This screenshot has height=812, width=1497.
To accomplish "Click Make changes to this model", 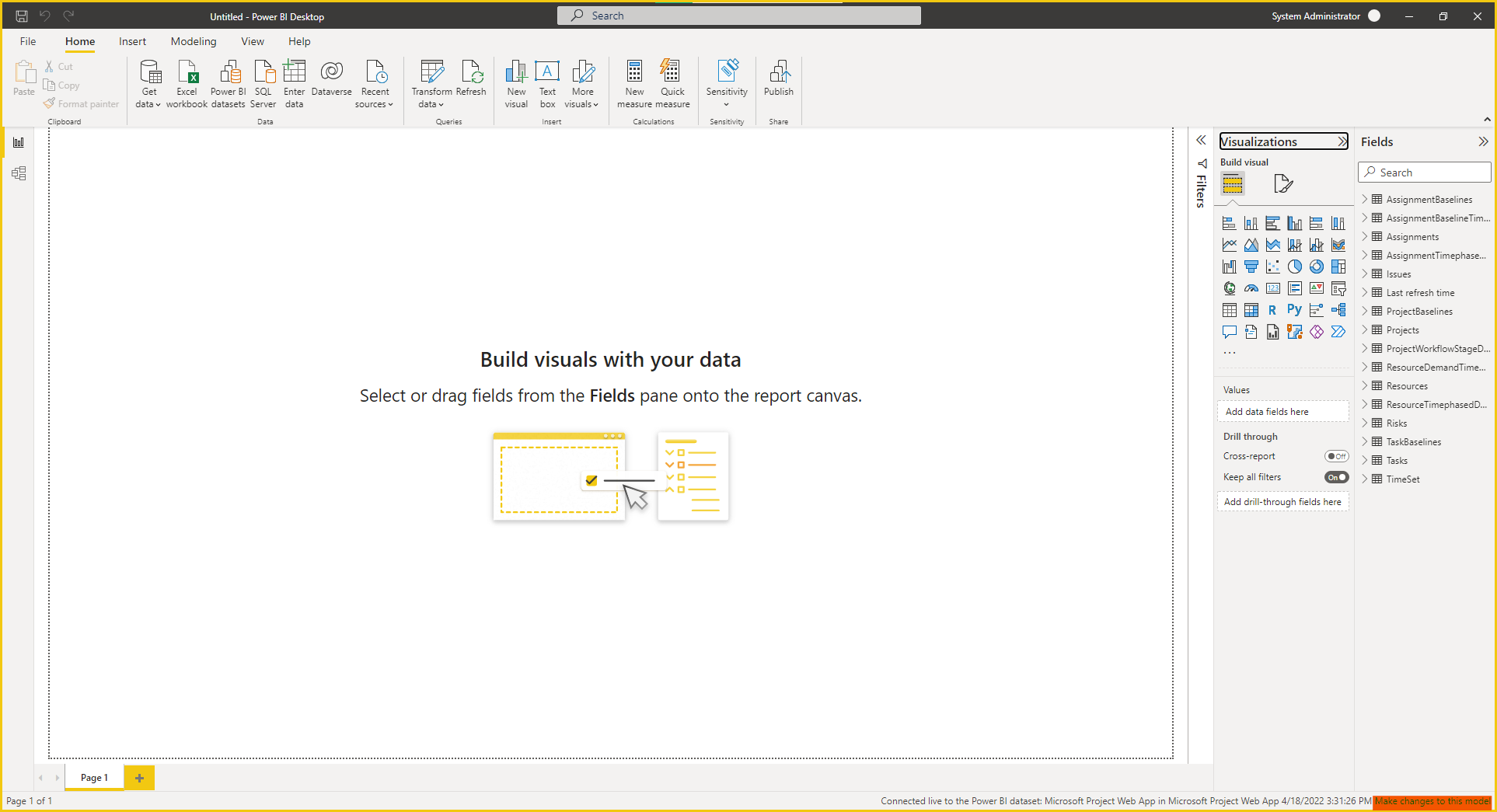I will click(1432, 801).
